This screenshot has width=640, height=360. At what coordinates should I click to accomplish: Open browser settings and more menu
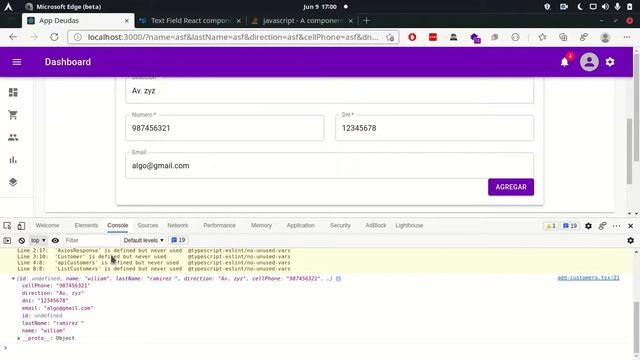click(x=627, y=37)
